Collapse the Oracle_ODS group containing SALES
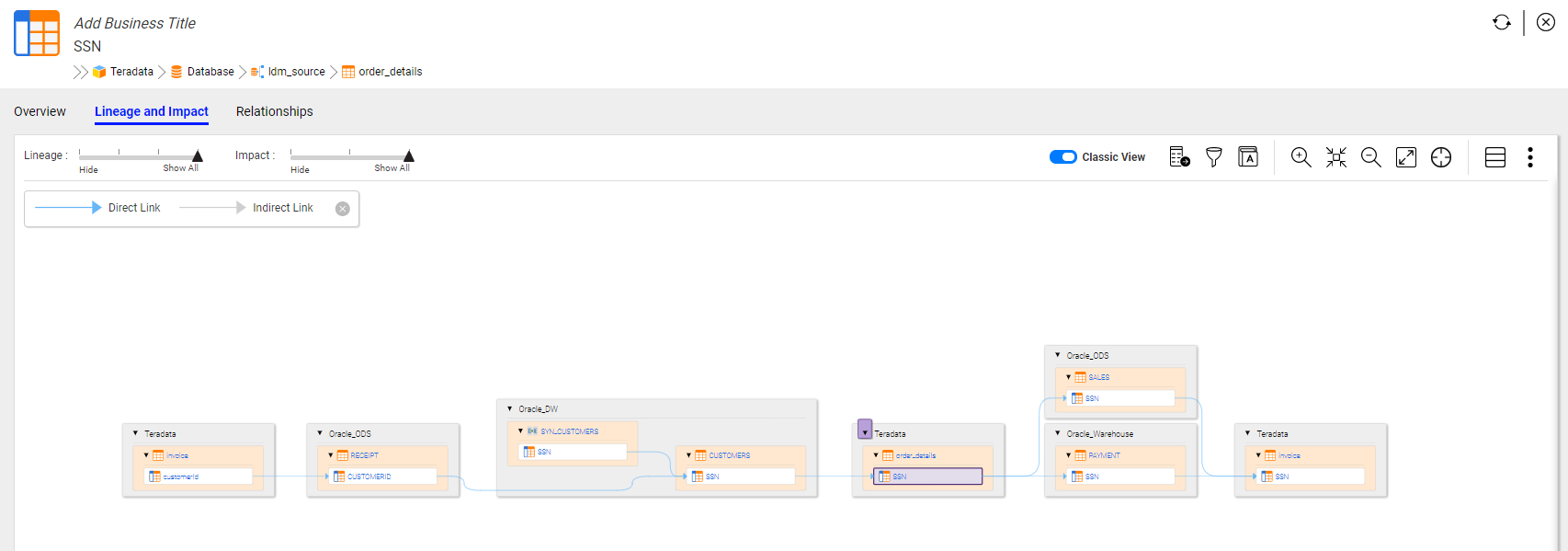The image size is (1568, 551). pyautogui.click(x=1058, y=355)
